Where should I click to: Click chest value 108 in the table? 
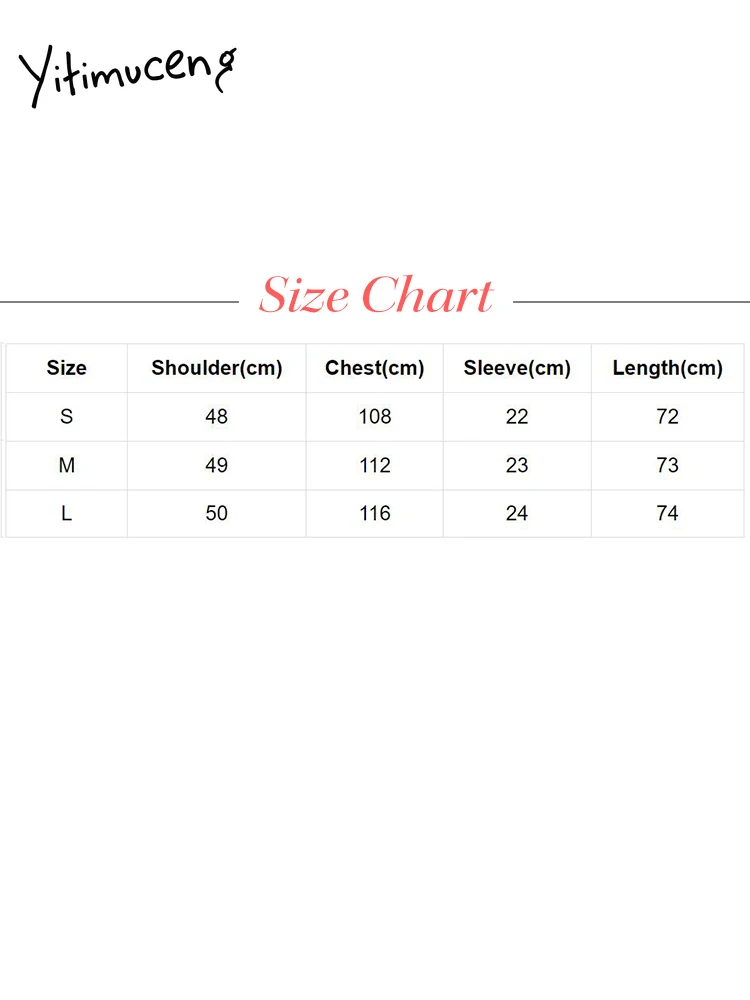(375, 416)
